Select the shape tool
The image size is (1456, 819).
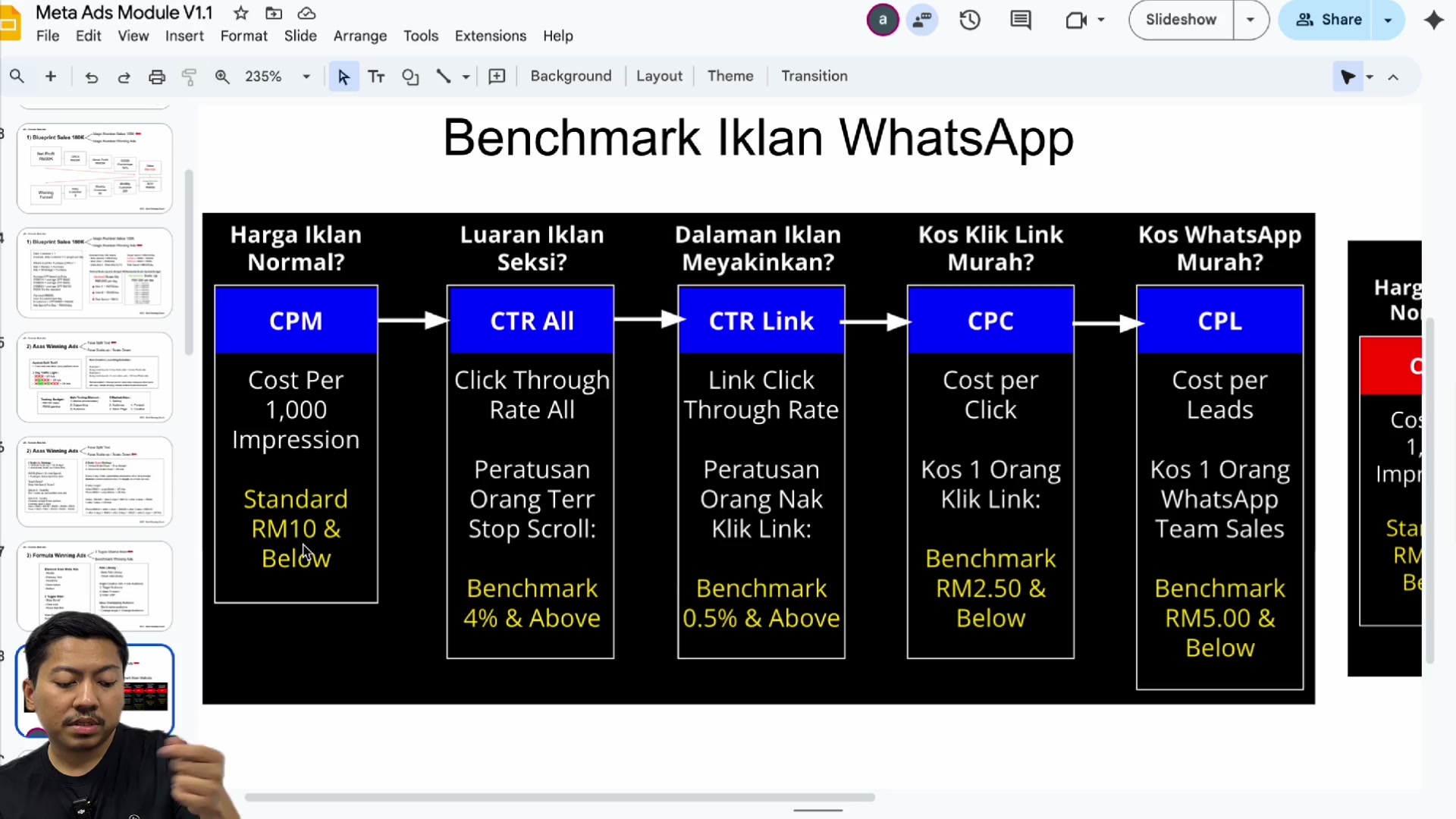410,77
